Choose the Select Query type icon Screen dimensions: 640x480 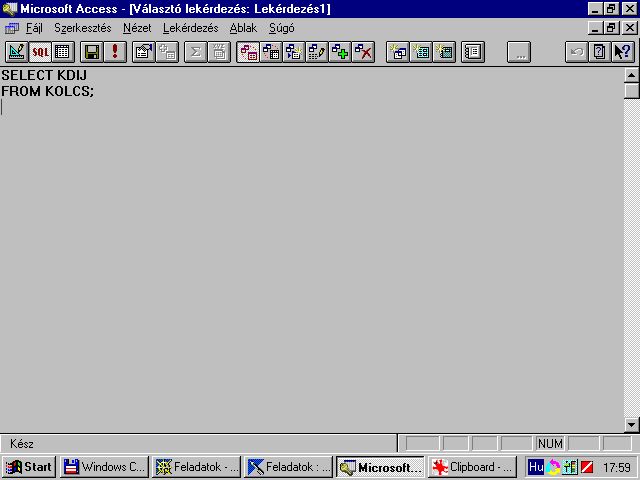(x=248, y=52)
